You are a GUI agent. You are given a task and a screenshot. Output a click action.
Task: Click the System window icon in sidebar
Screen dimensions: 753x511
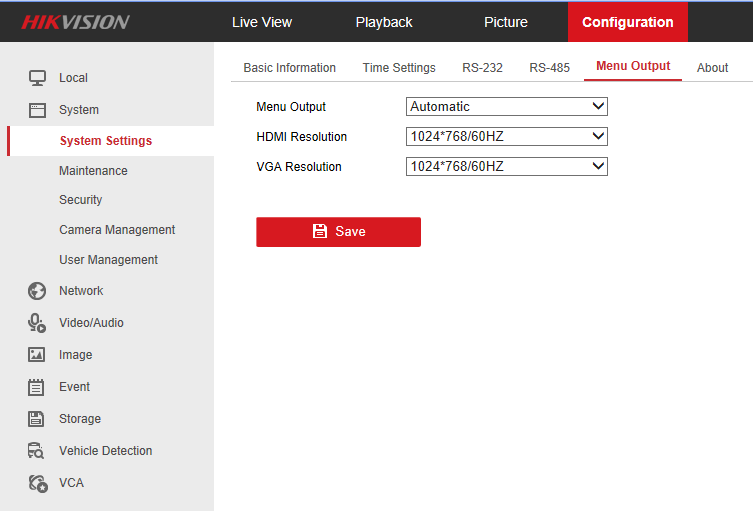click(x=37, y=110)
